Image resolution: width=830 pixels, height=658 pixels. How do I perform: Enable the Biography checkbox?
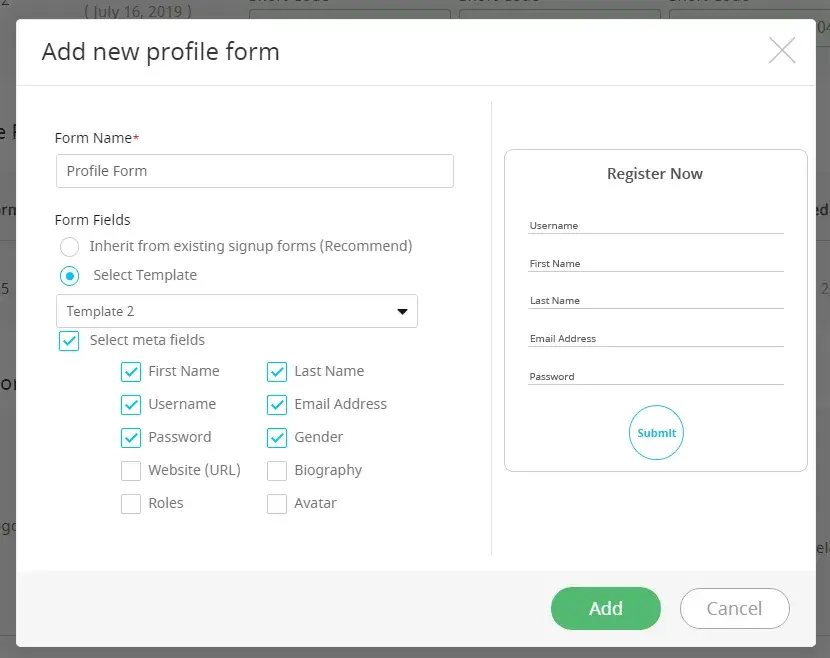277,471
